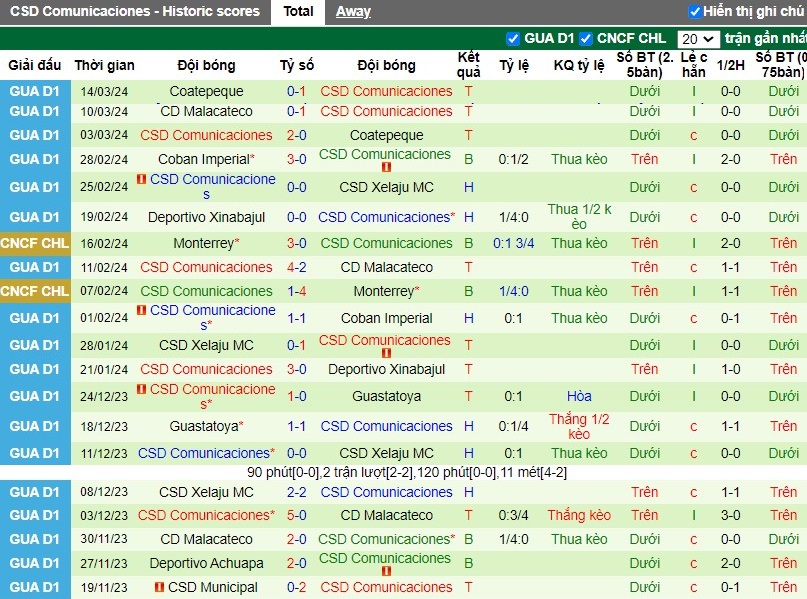Open the 1-4 score against Monterrey

296,291
